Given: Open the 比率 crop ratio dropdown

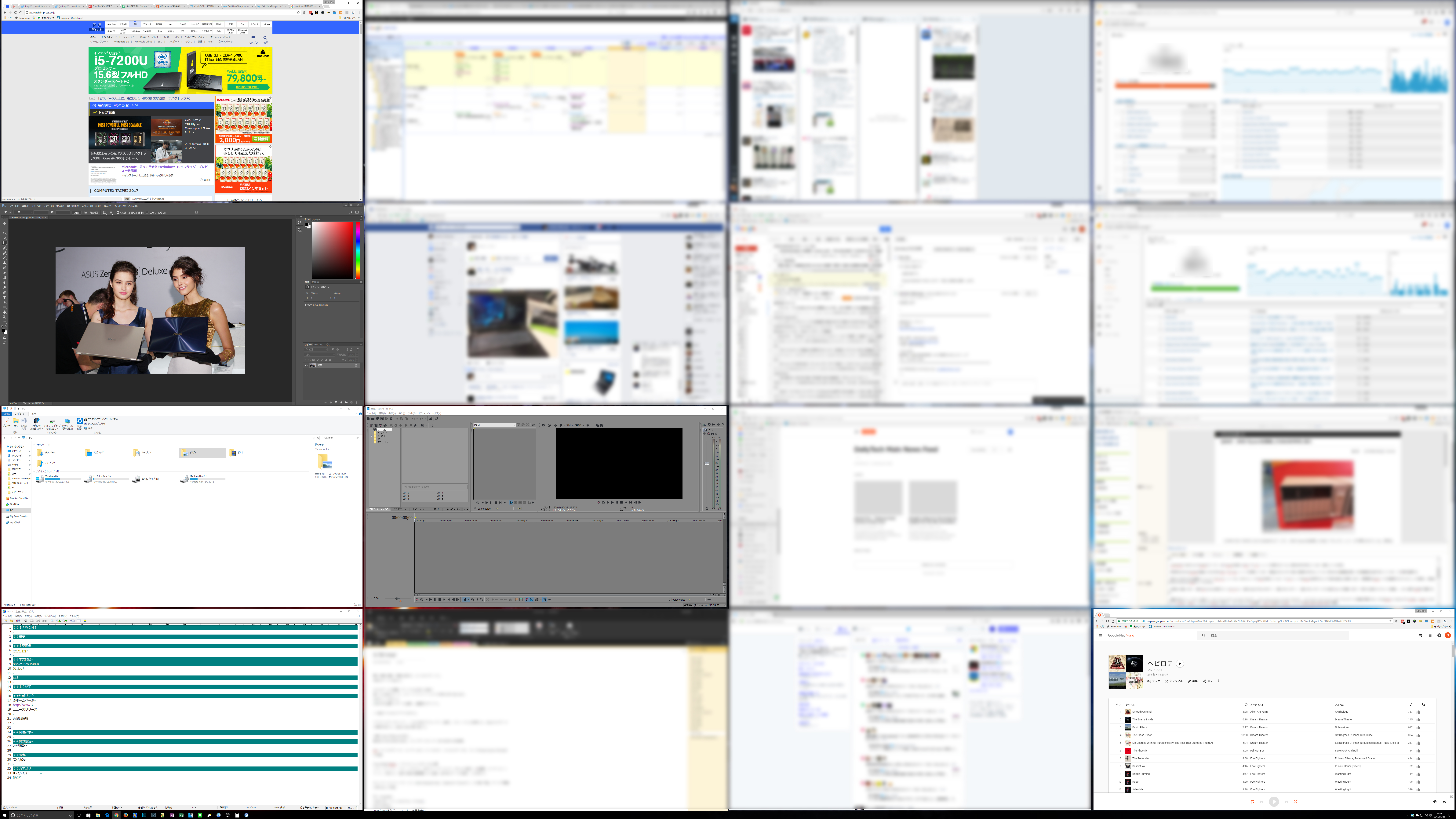Looking at the screenshot, I should pyautogui.click(x=24, y=213).
